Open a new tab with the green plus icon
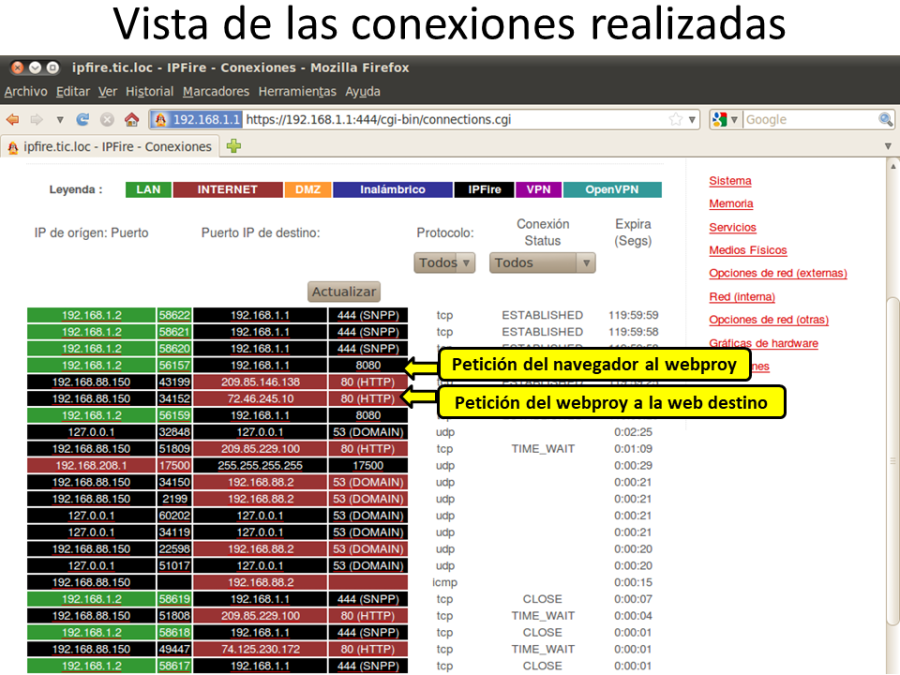900x675 pixels. 233,145
